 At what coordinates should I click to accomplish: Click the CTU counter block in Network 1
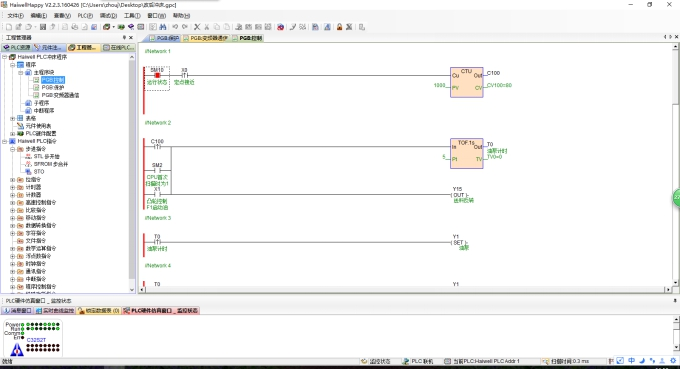[x=466, y=82]
